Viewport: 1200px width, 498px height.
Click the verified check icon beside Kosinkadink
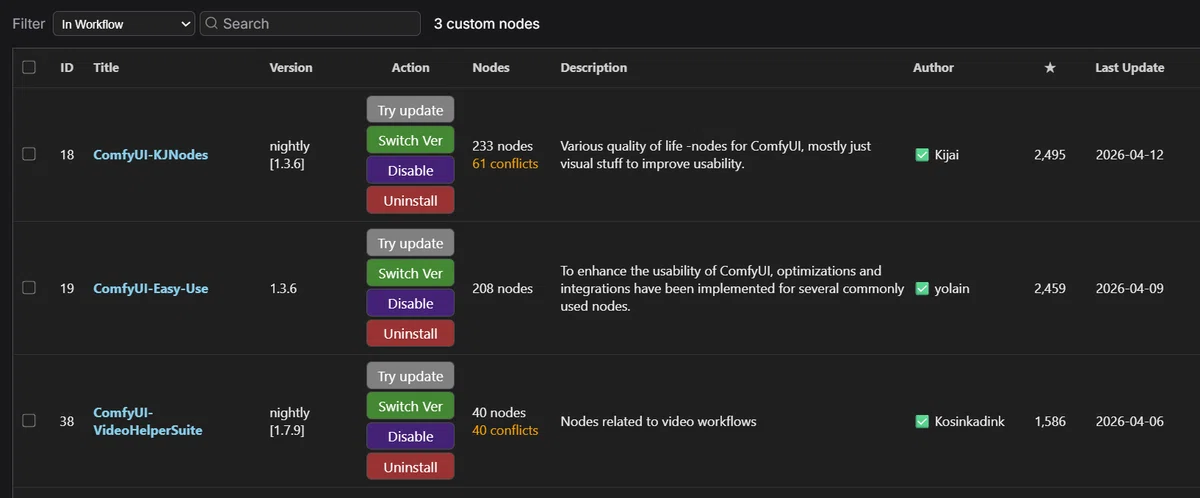[x=922, y=421]
